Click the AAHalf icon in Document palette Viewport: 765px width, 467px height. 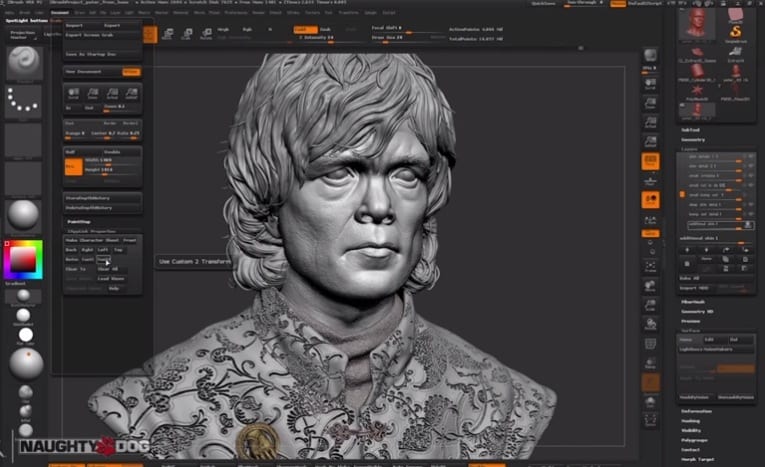click(131, 93)
